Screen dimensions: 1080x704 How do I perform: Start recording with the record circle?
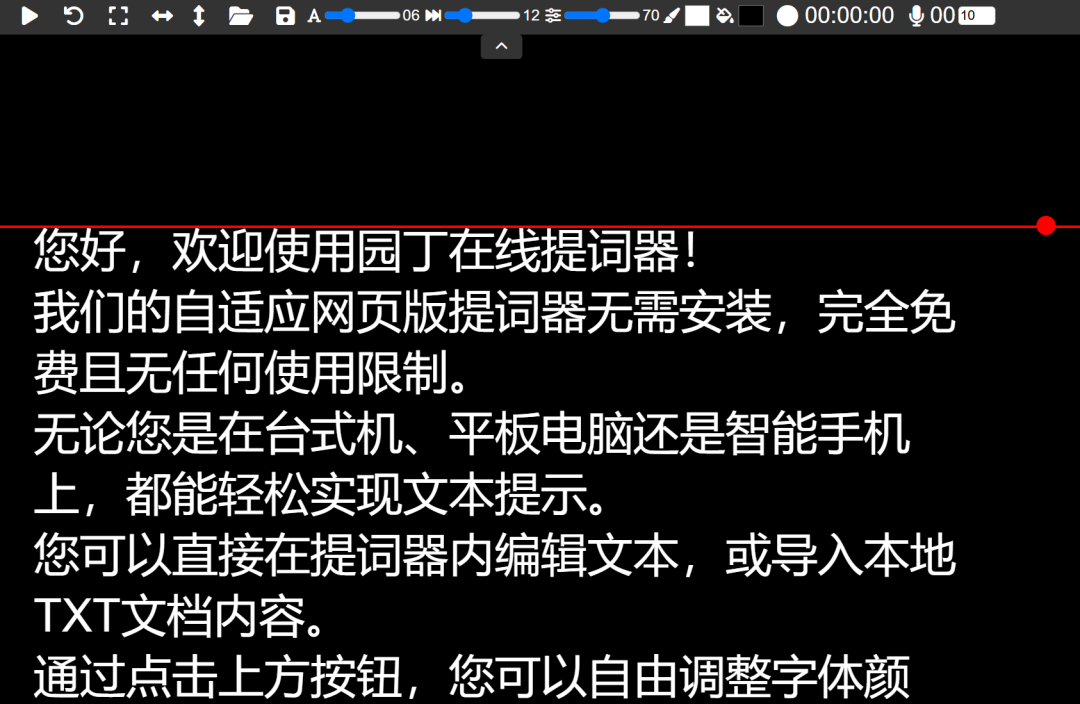click(x=787, y=15)
